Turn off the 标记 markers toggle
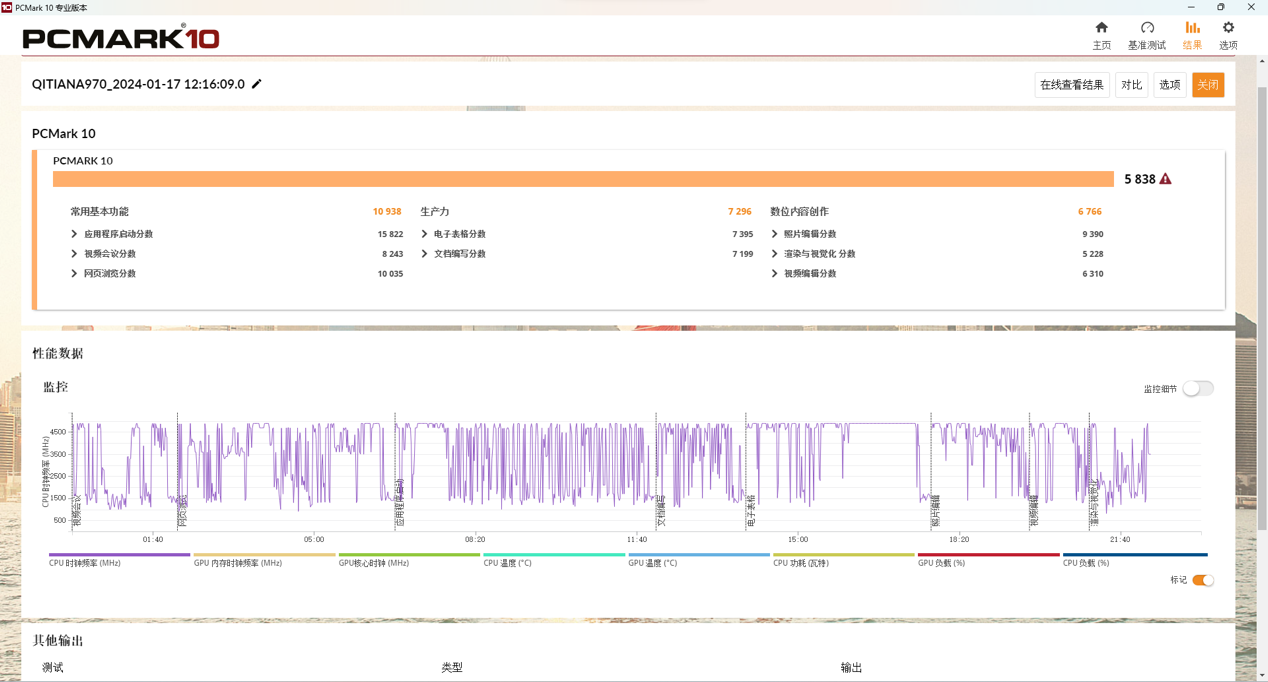Screen dimensions: 1268x682 click(1203, 580)
